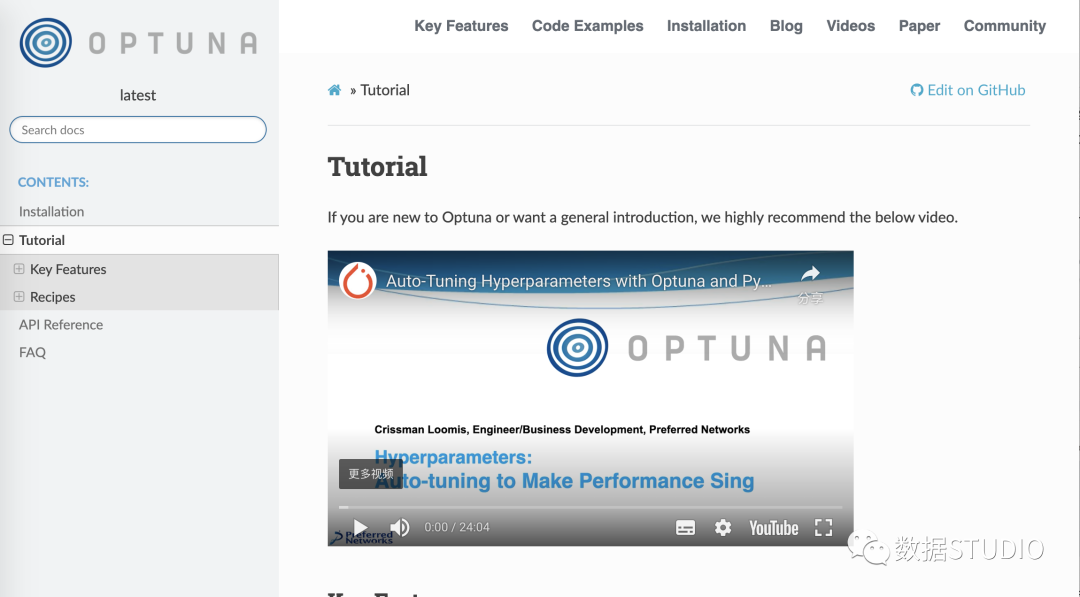The width and height of the screenshot is (1080, 597).
Task: Enter fullscreen video mode
Action: (823, 527)
